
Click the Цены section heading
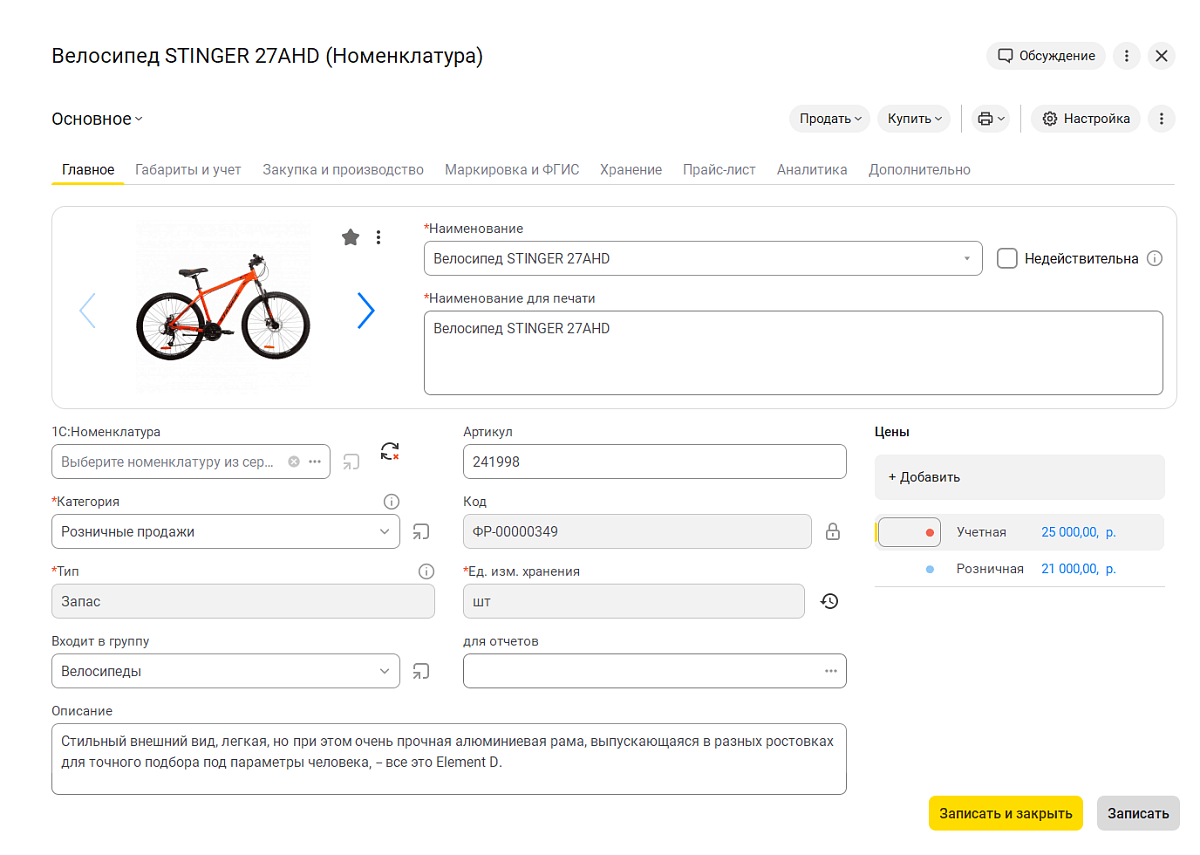892,432
